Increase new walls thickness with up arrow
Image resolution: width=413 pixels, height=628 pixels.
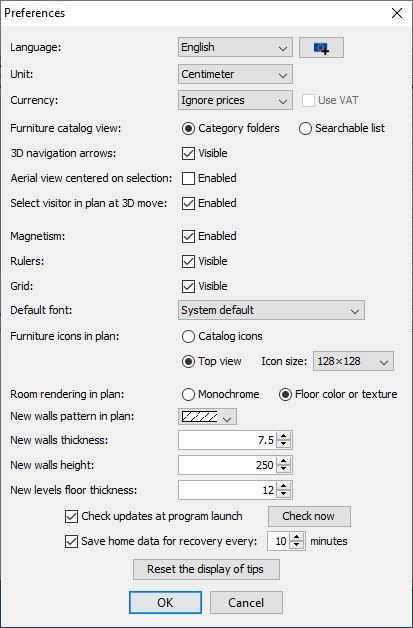(284, 437)
